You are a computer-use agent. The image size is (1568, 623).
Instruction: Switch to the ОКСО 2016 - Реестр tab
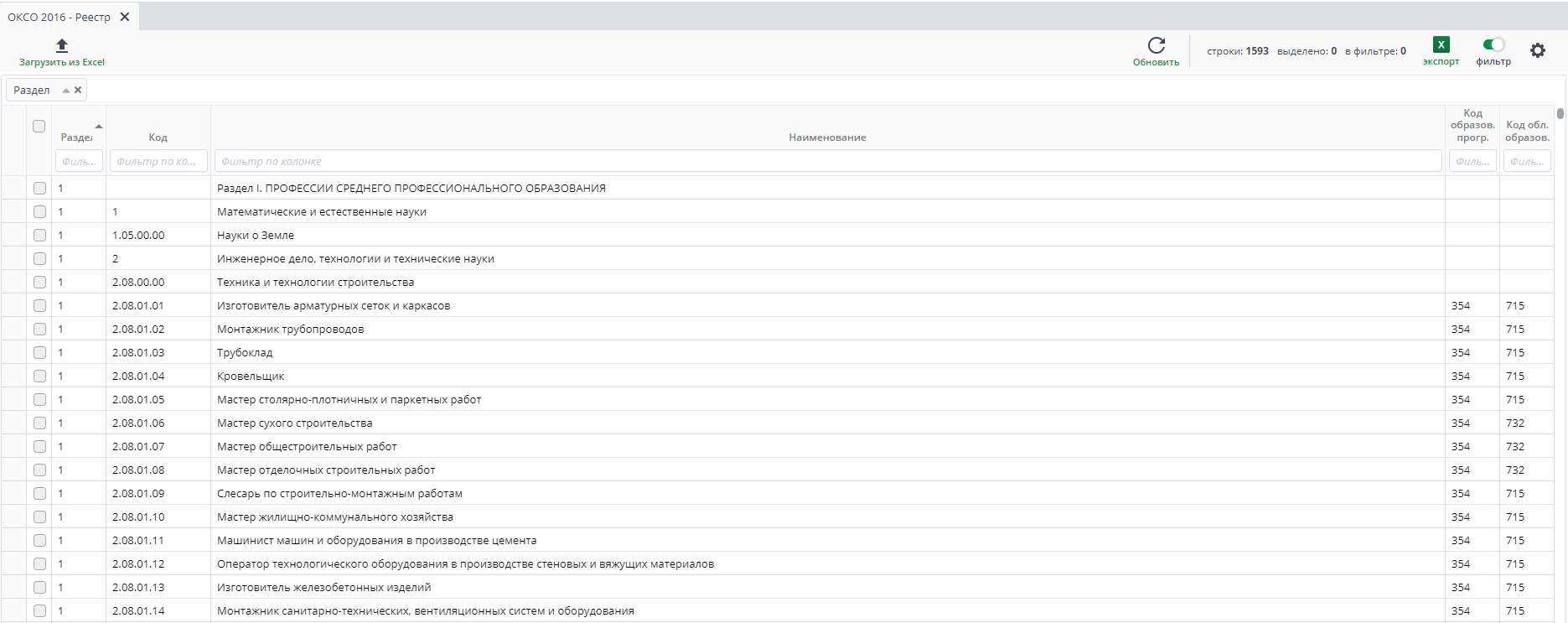pyautogui.click(x=59, y=17)
